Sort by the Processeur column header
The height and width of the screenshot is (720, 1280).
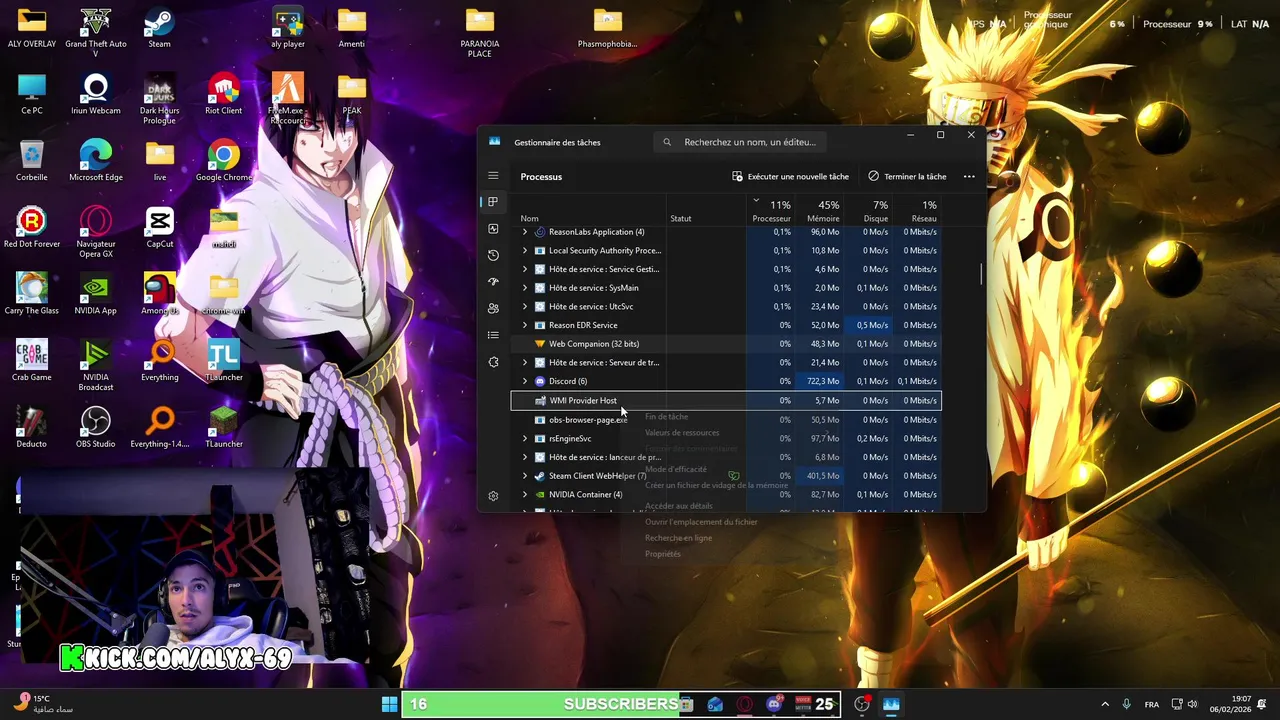tap(771, 210)
